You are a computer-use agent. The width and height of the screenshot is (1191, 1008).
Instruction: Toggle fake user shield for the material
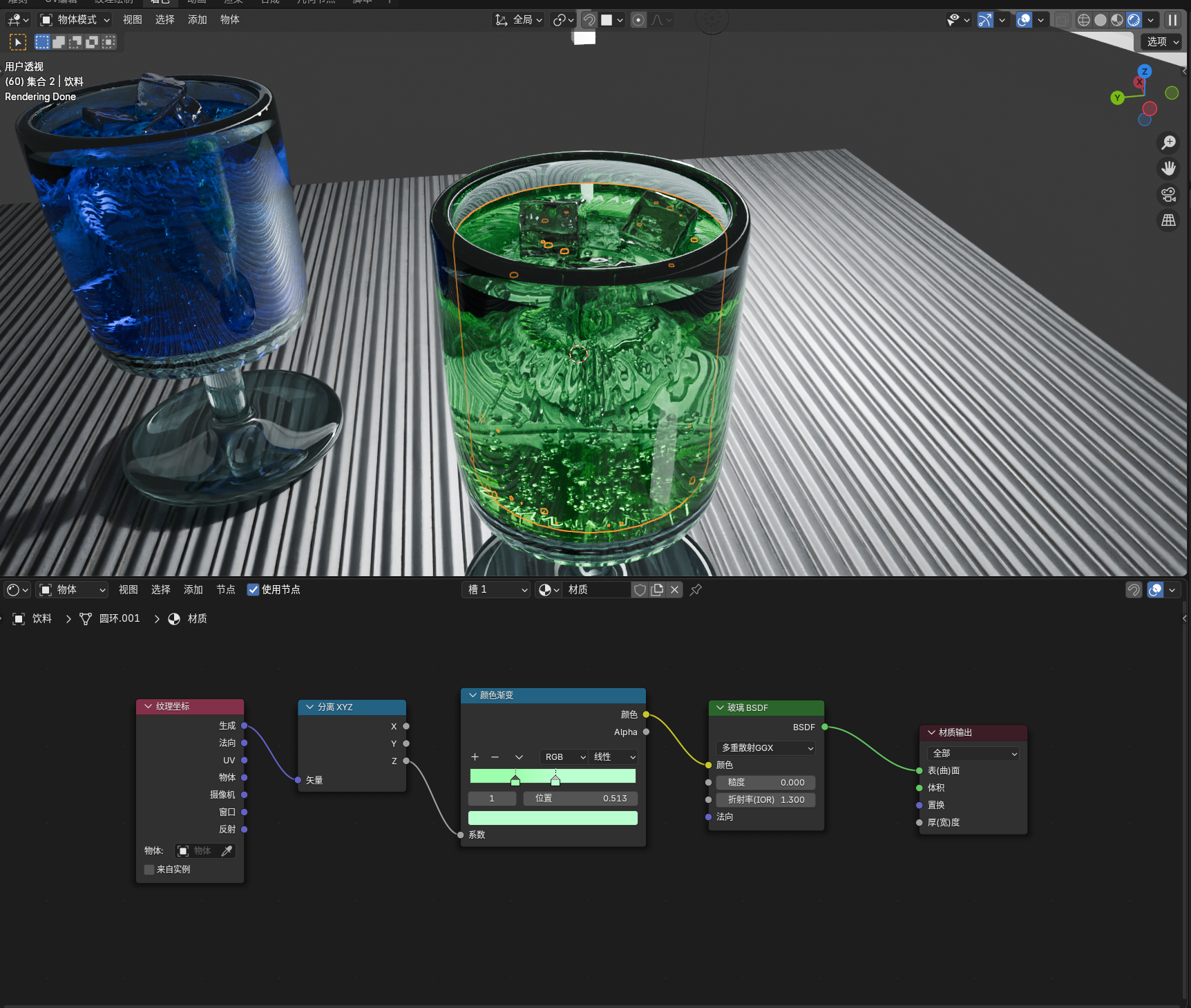point(640,590)
